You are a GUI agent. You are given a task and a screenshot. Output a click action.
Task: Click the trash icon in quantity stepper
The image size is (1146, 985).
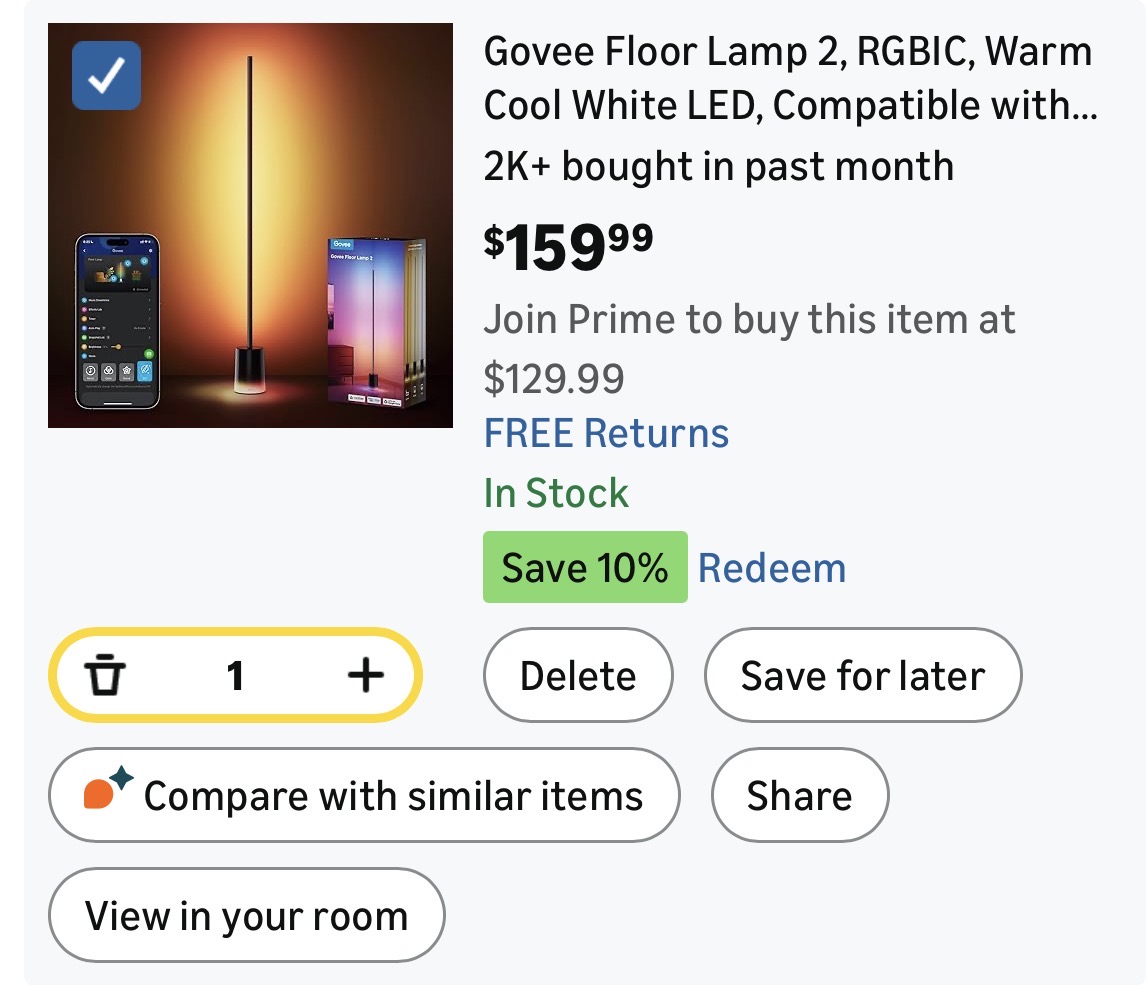pyautogui.click(x=104, y=677)
